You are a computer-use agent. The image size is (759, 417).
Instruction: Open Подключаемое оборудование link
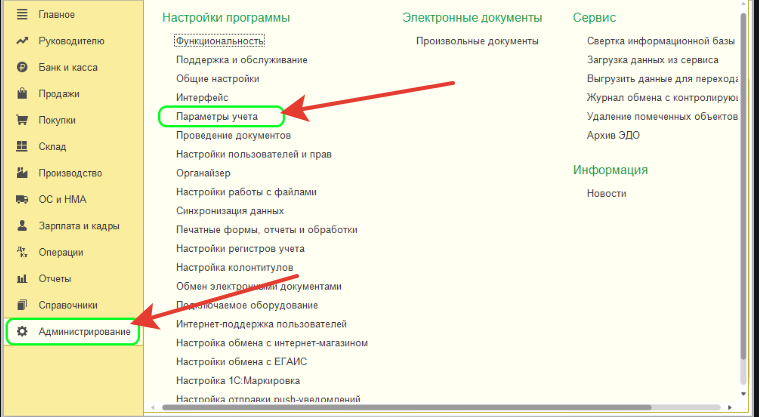(x=247, y=305)
